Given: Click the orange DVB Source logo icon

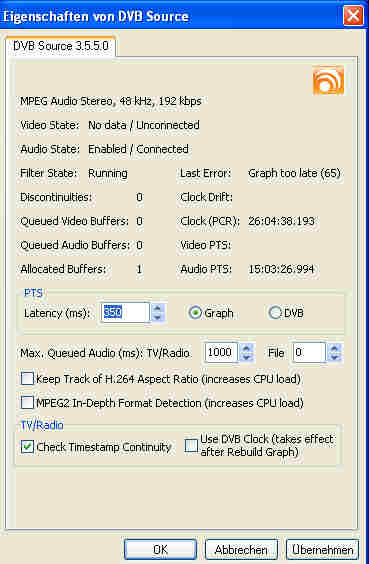Looking at the screenshot, I should pos(328,80).
